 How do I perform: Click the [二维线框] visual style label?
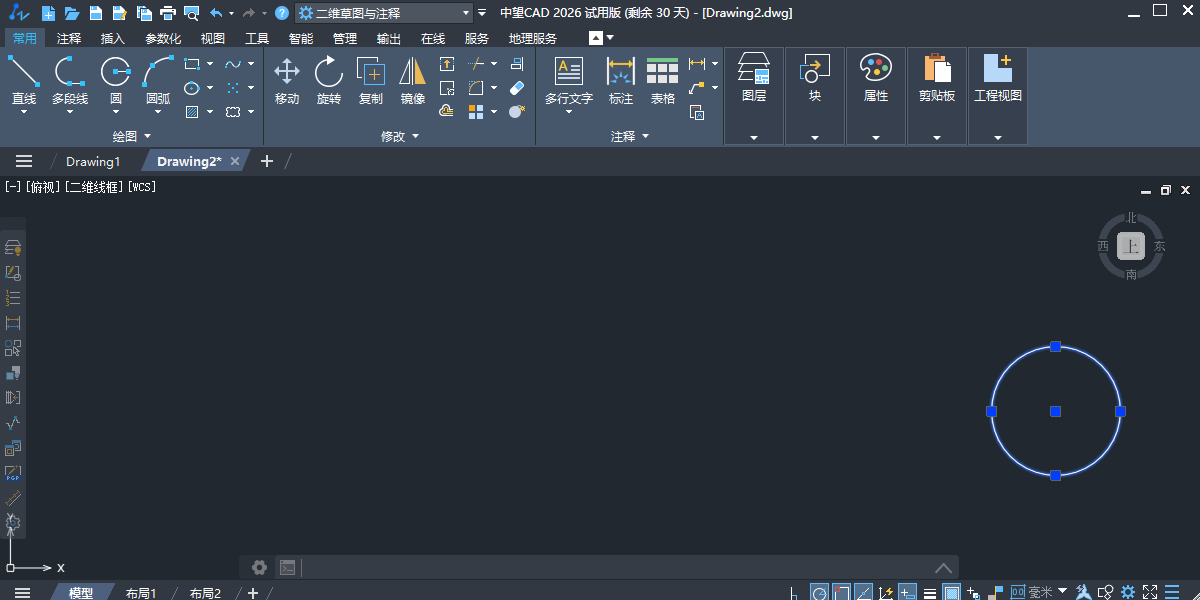(93, 187)
